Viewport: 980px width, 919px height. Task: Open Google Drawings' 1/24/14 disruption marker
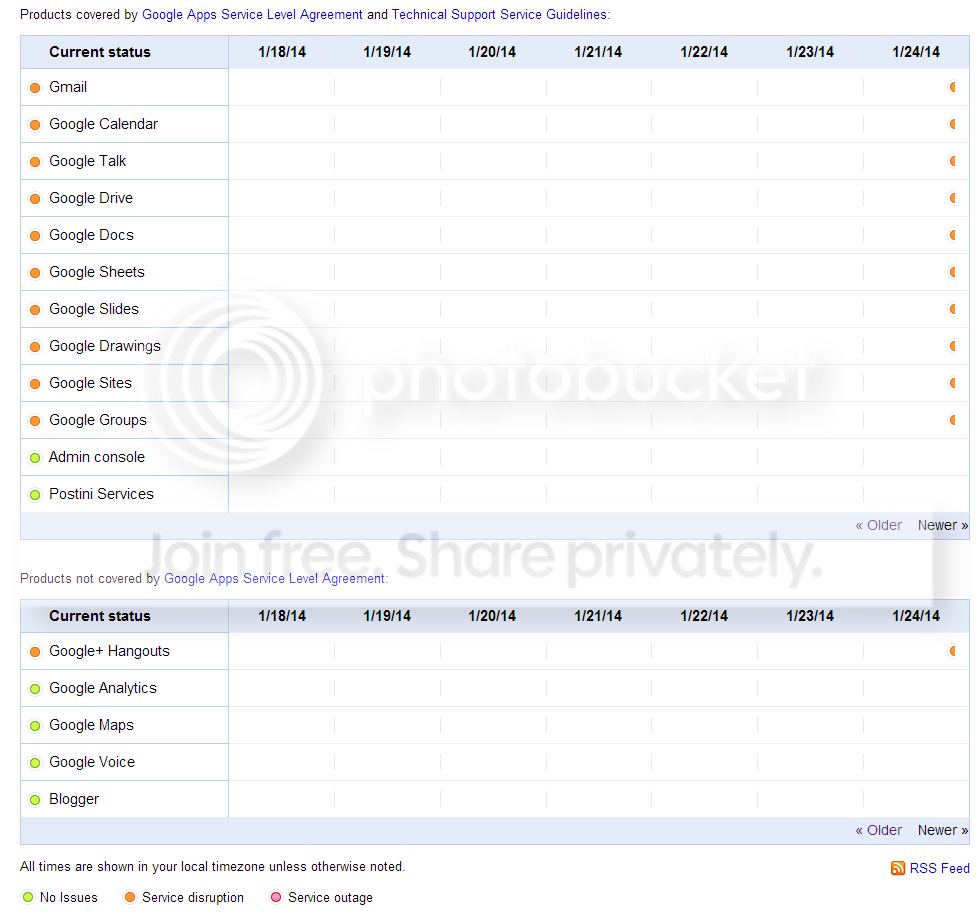click(x=952, y=346)
